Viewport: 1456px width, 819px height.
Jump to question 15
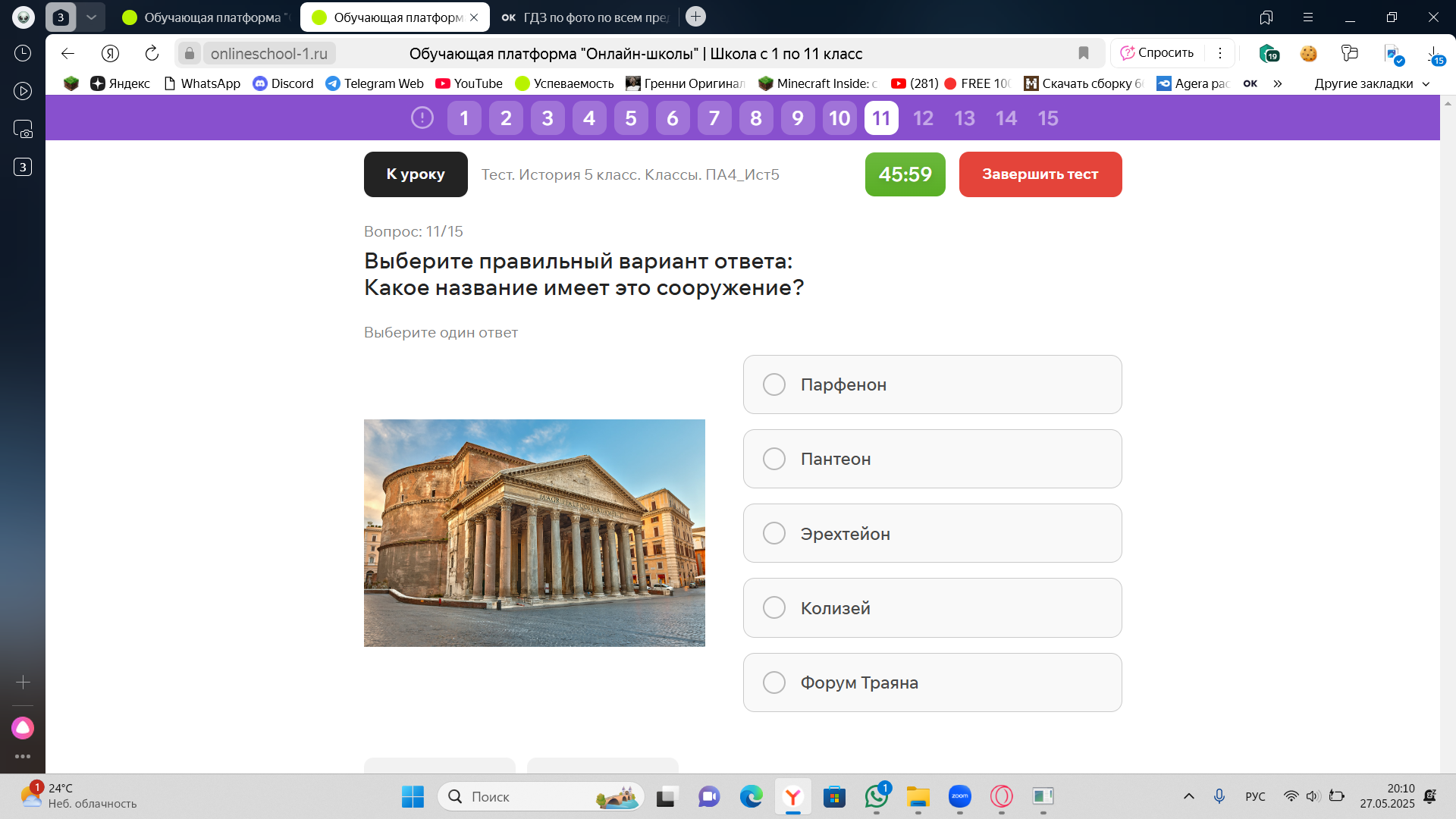point(1048,118)
